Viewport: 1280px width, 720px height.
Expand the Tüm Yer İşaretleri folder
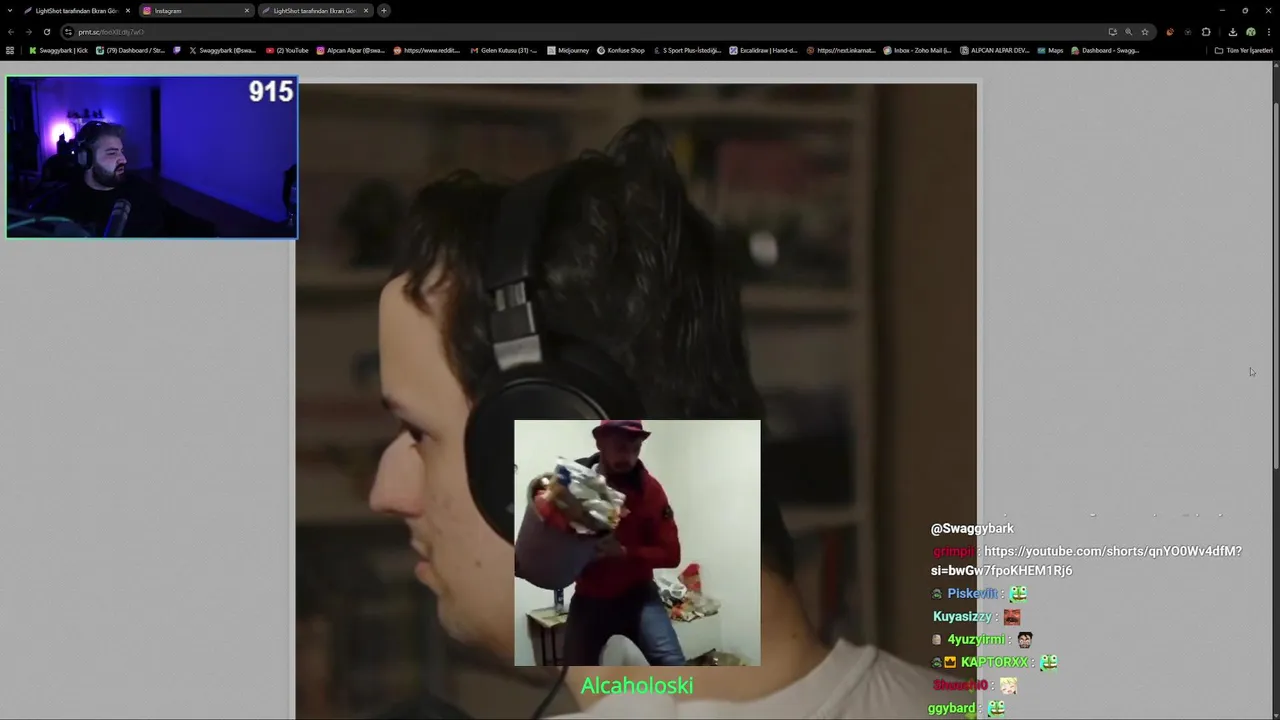click(1243, 50)
